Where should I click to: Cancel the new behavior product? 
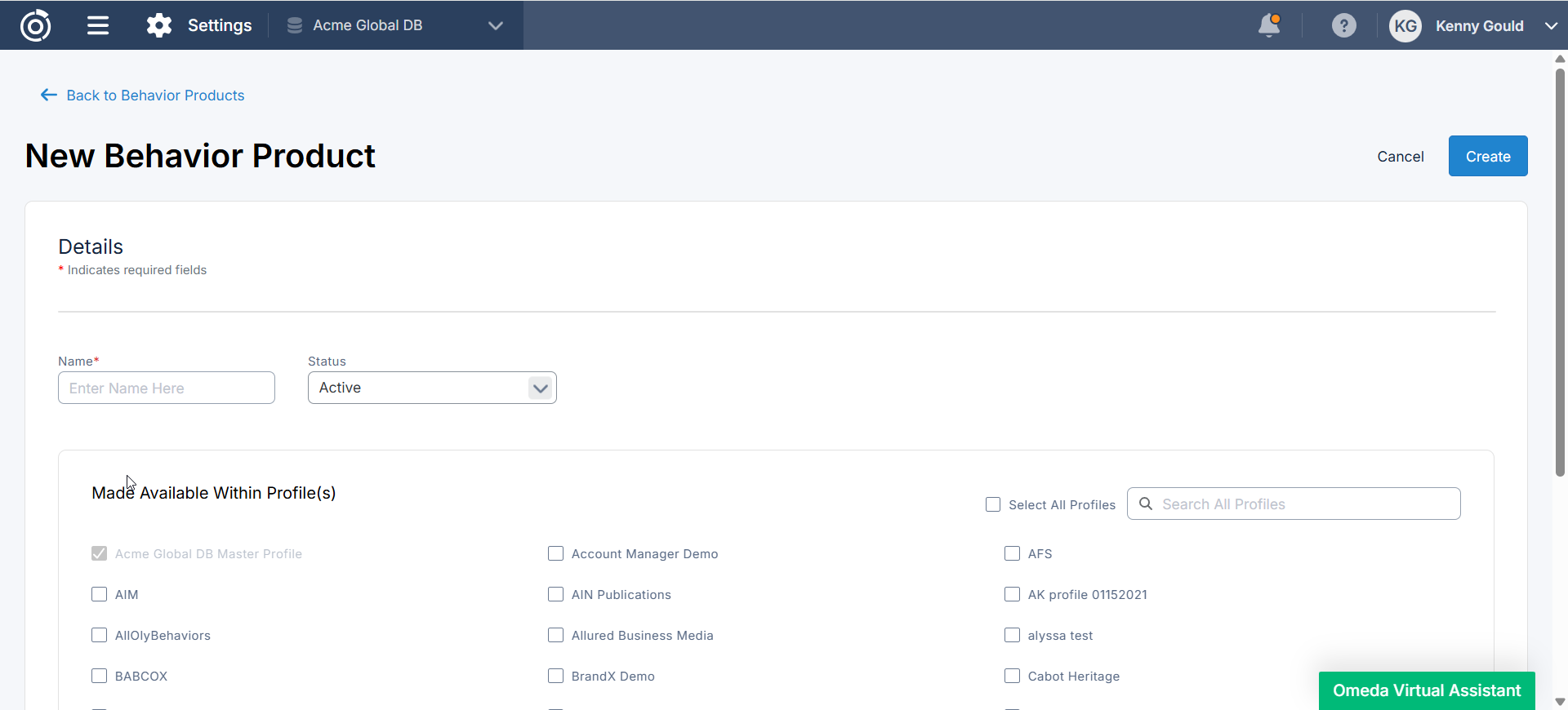point(1400,157)
